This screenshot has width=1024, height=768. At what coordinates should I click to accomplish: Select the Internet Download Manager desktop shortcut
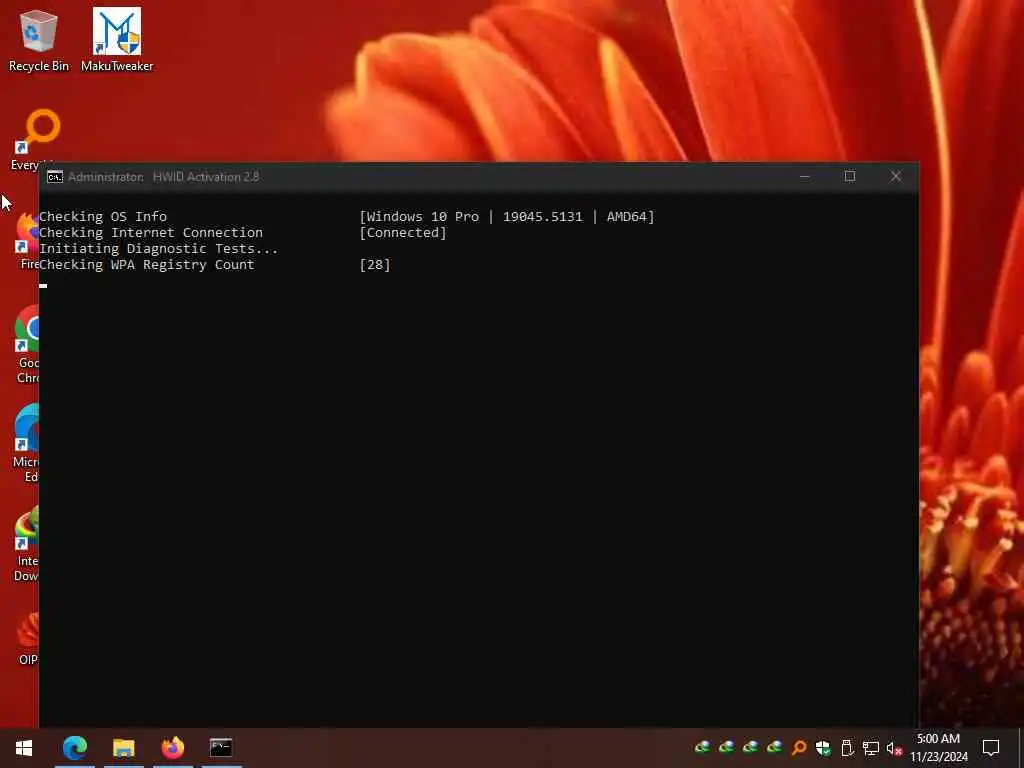[x=26, y=543]
